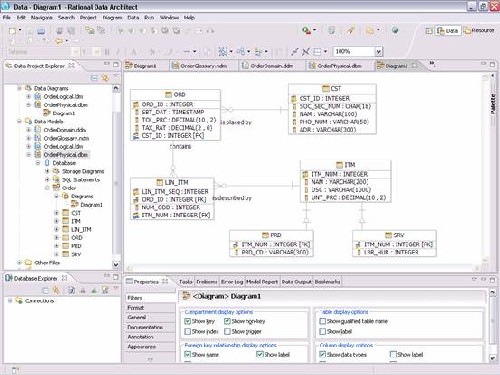Click the Print toolbar icon
The height and width of the screenshot is (375, 500).
click(x=41, y=31)
